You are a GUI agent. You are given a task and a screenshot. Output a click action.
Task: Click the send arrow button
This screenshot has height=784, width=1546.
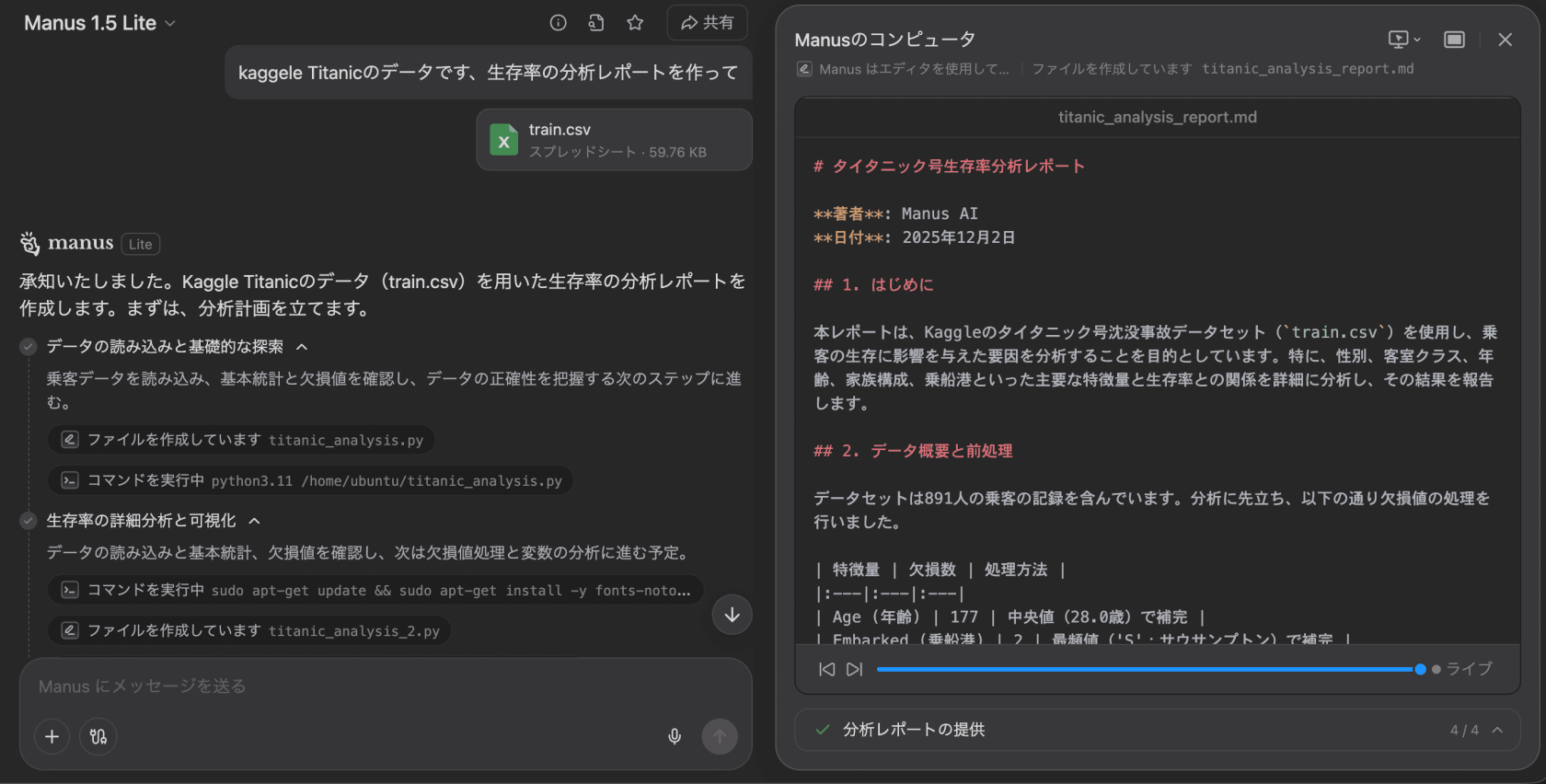(x=720, y=736)
